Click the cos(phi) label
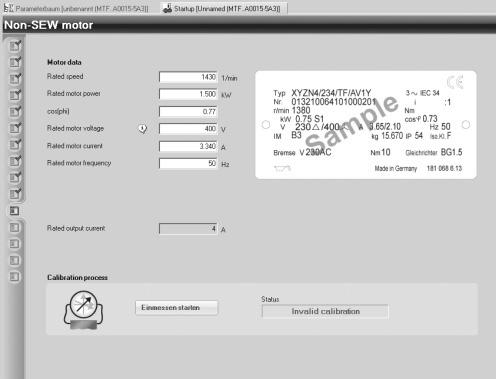The height and width of the screenshot is (379, 496). pos(58,111)
